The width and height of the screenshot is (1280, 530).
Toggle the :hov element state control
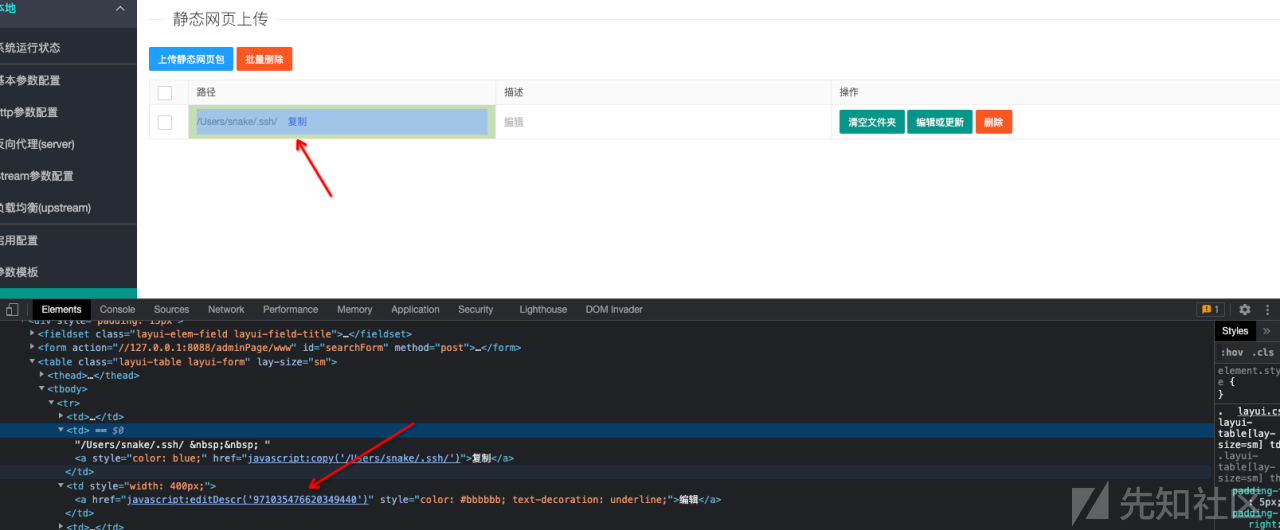point(1231,352)
